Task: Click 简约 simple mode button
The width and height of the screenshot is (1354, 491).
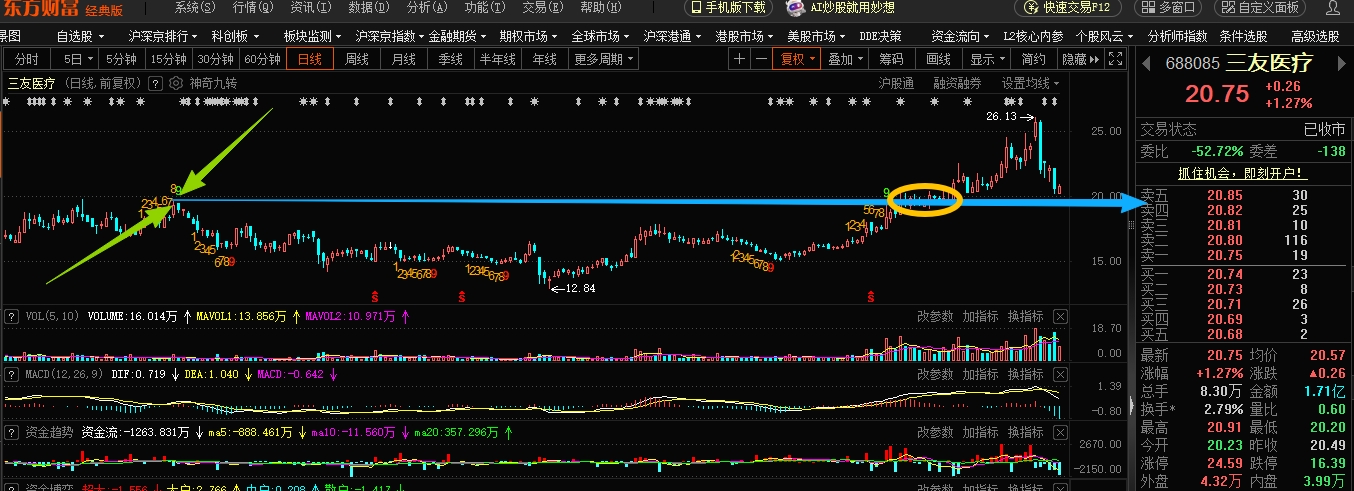Action: pos(1035,59)
